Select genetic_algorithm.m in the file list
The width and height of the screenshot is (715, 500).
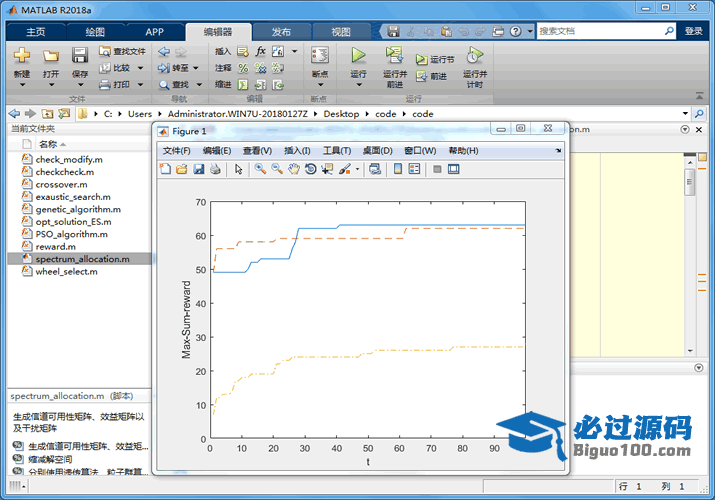click(77, 209)
